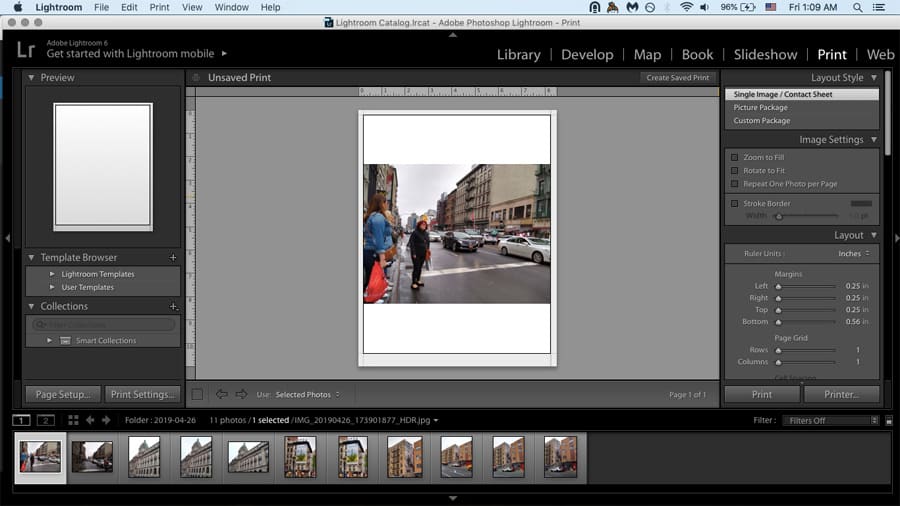Screen dimensions: 900x506
Task: Click the Printer... button
Action: 841,394
